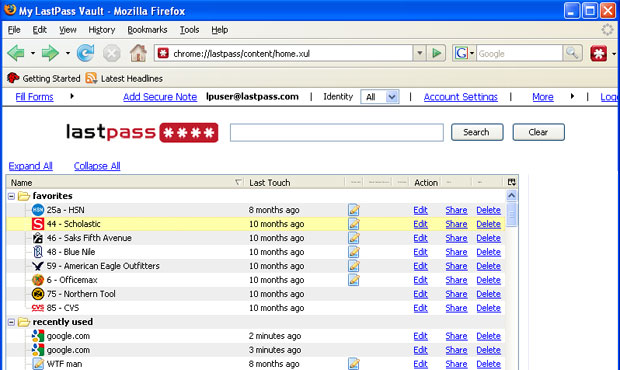
Task: Collapse the favorites folder
Action: 11,196
